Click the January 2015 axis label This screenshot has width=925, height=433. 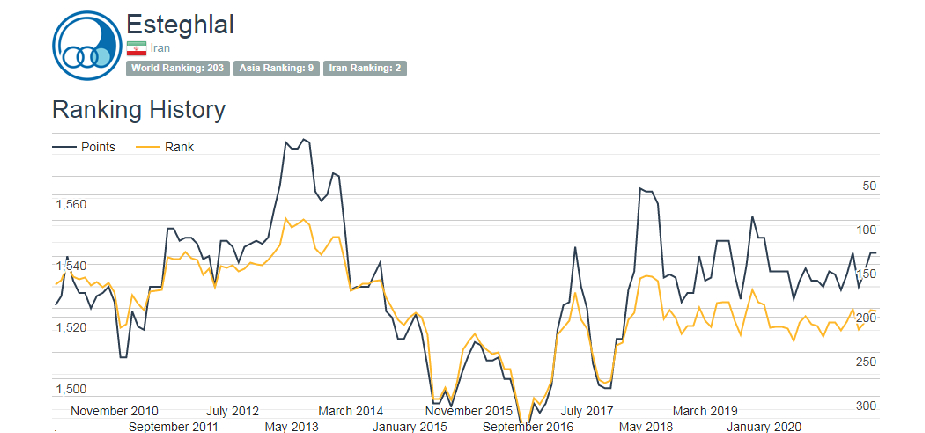click(x=409, y=427)
